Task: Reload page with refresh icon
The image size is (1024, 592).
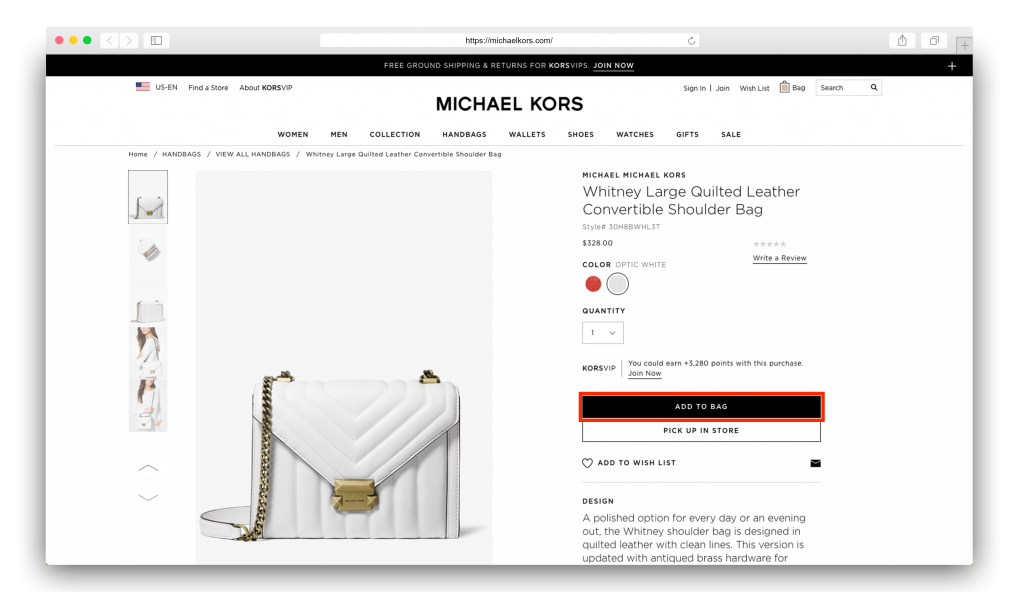Action: click(x=691, y=41)
